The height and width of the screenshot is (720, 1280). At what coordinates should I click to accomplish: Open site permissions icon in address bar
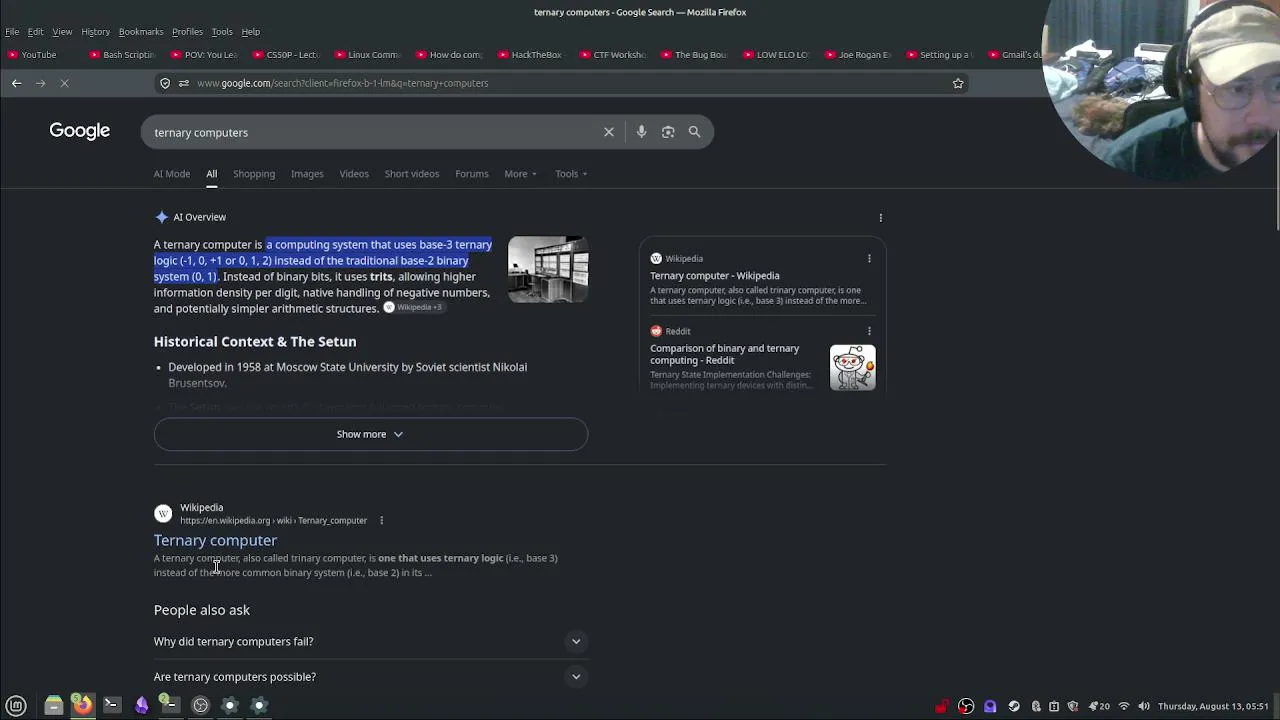(x=184, y=83)
